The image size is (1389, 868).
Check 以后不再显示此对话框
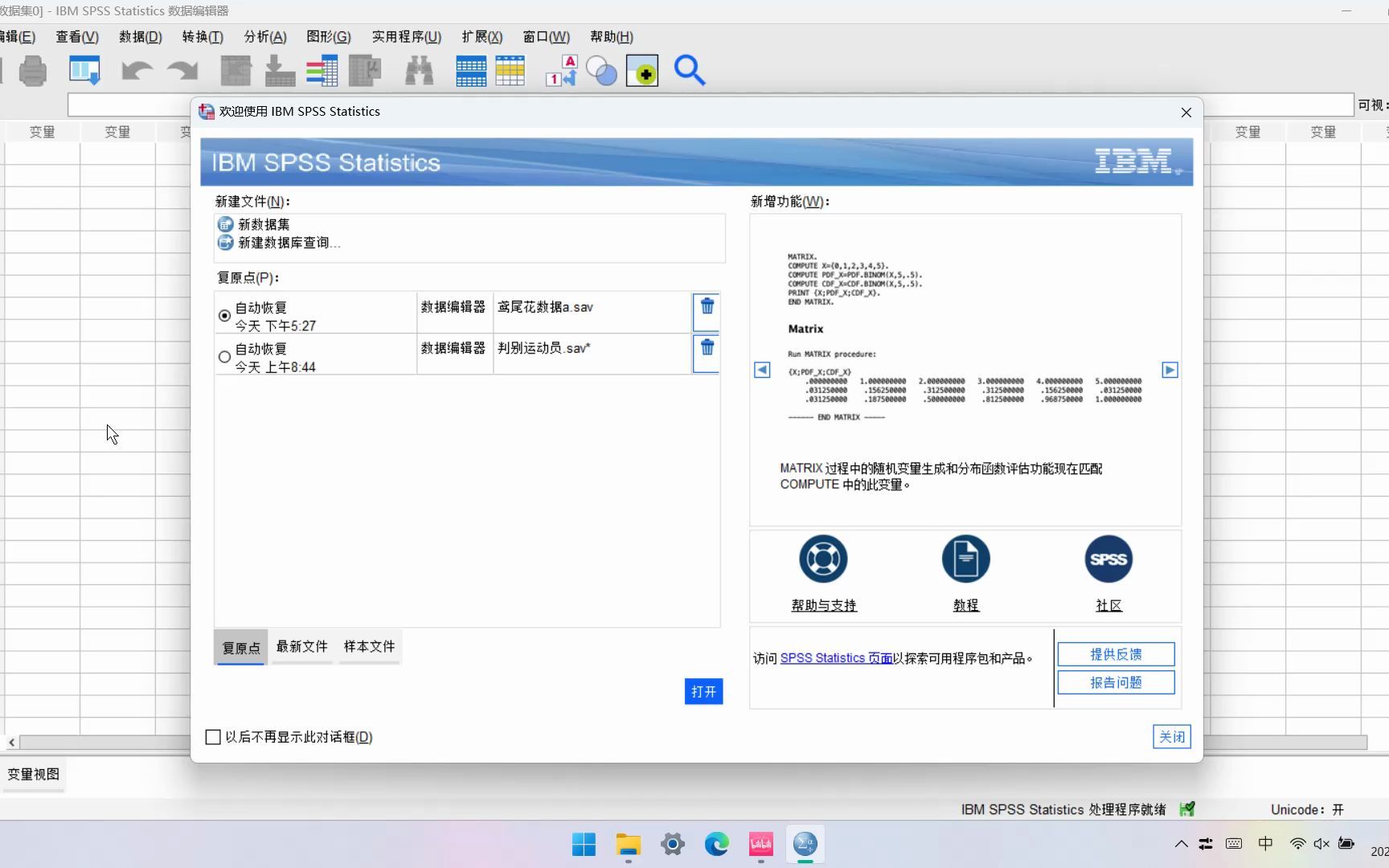pos(213,737)
